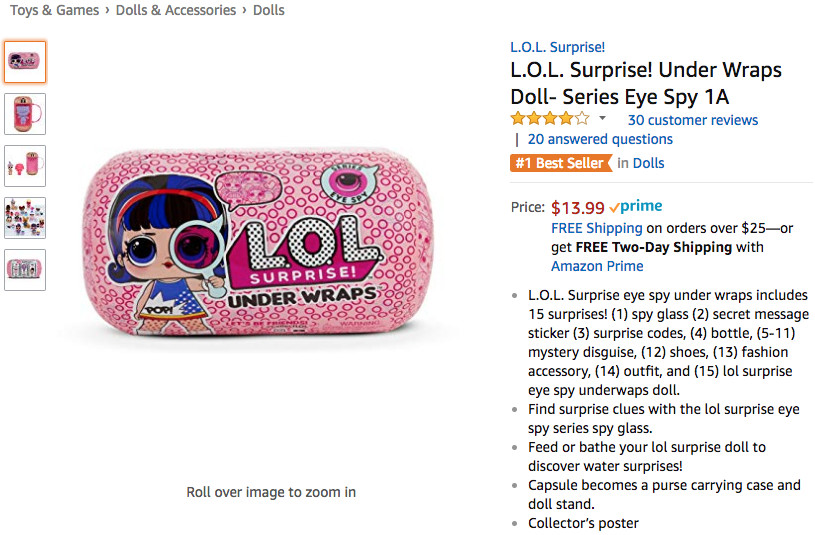Screen dimensions: 815x535
Task: Select fourth thumbnail showing doll collection
Action: 25,218
